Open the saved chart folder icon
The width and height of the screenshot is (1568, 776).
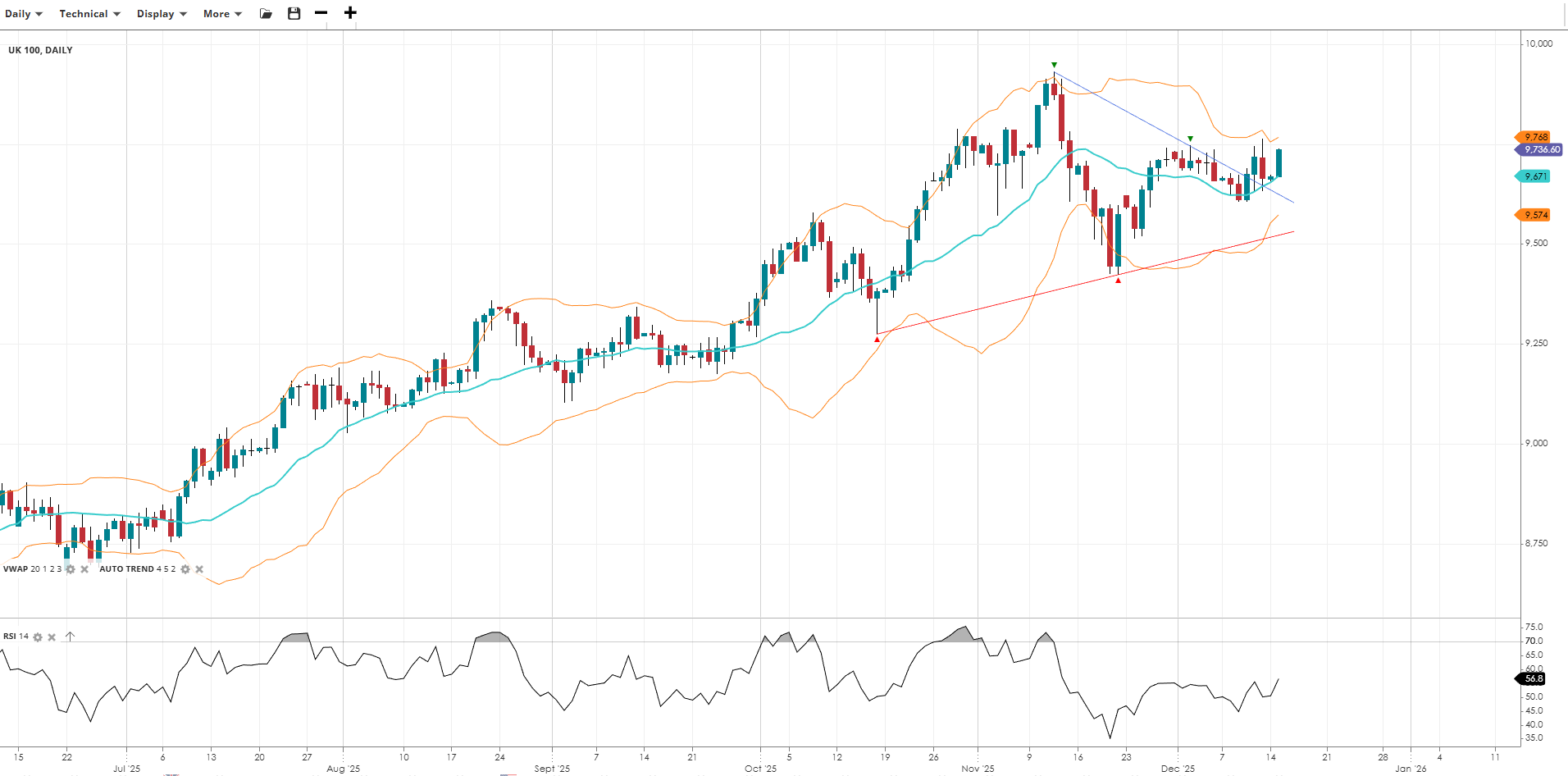(x=266, y=13)
